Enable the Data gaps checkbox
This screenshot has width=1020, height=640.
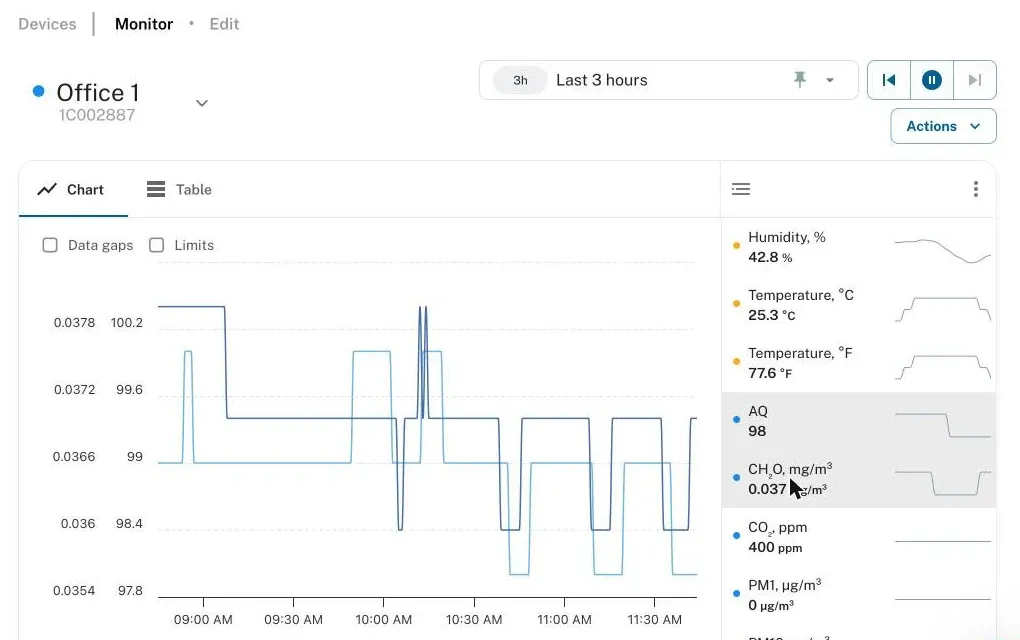click(50, 245)
